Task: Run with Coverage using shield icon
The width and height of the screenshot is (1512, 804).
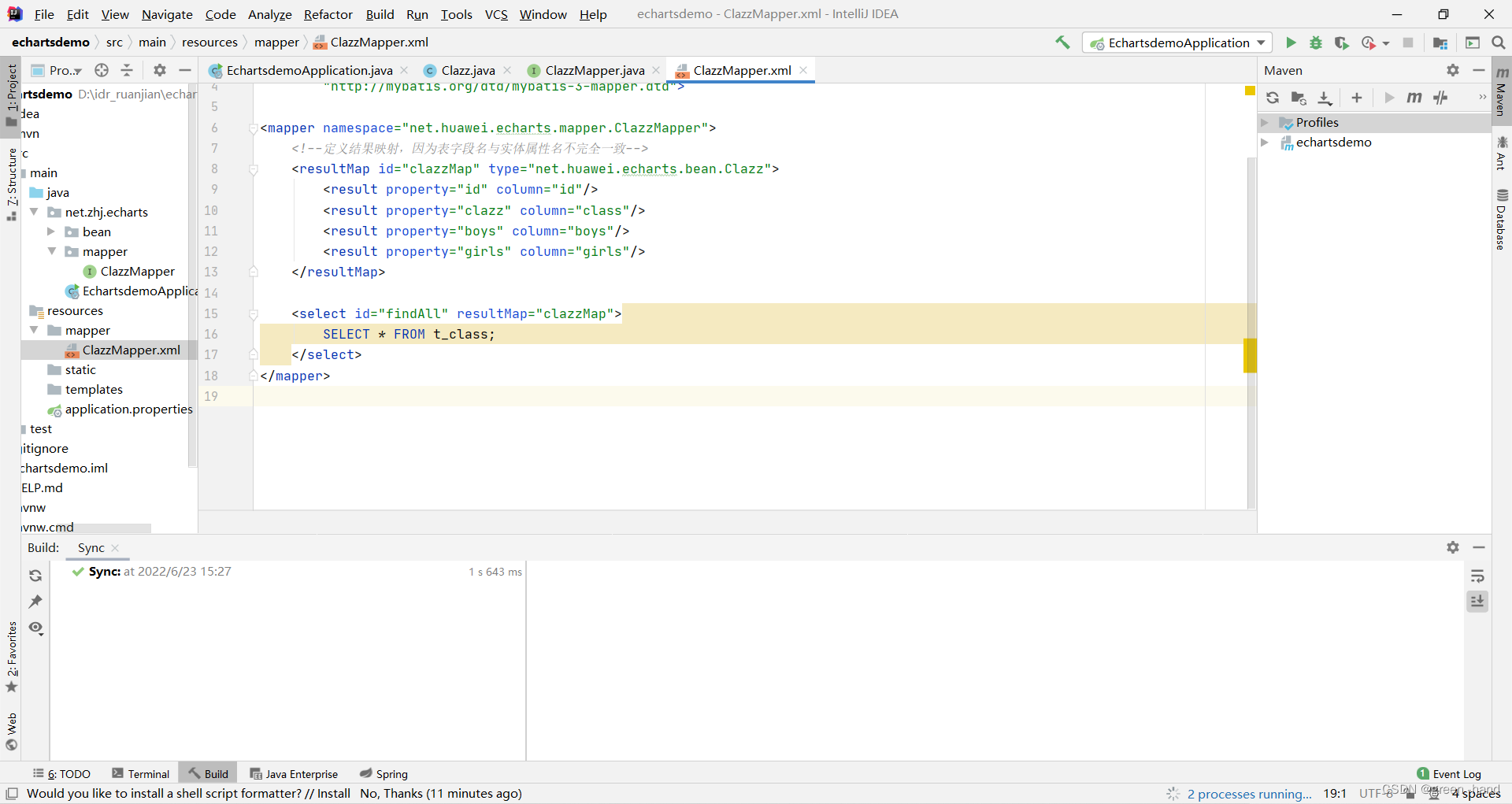Action: [1341, 43]
